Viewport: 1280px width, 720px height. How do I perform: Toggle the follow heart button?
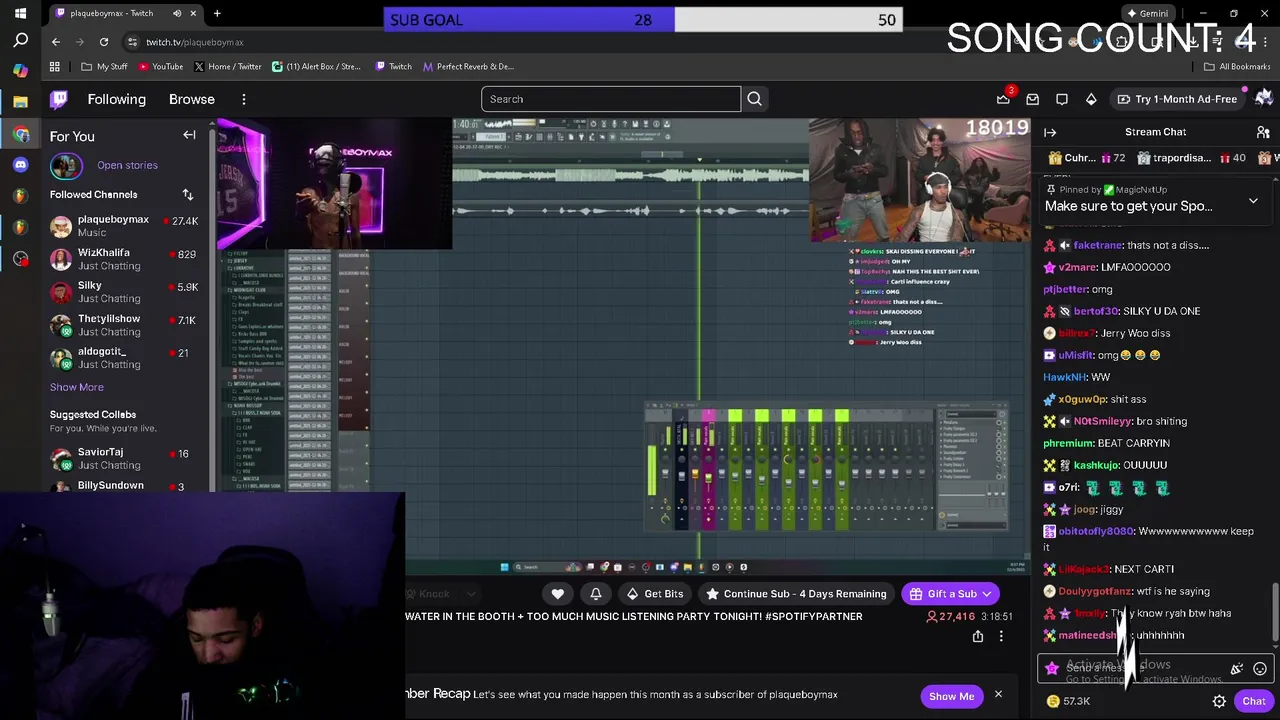coord(558,594)
